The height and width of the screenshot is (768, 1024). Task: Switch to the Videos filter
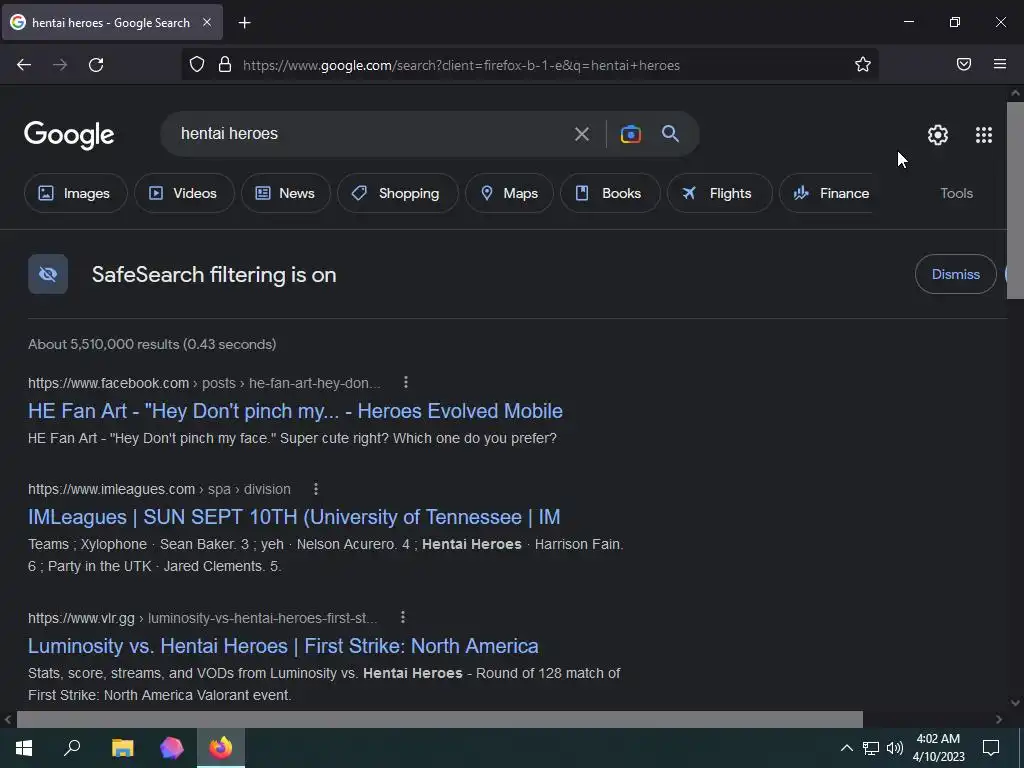point(184,193)
